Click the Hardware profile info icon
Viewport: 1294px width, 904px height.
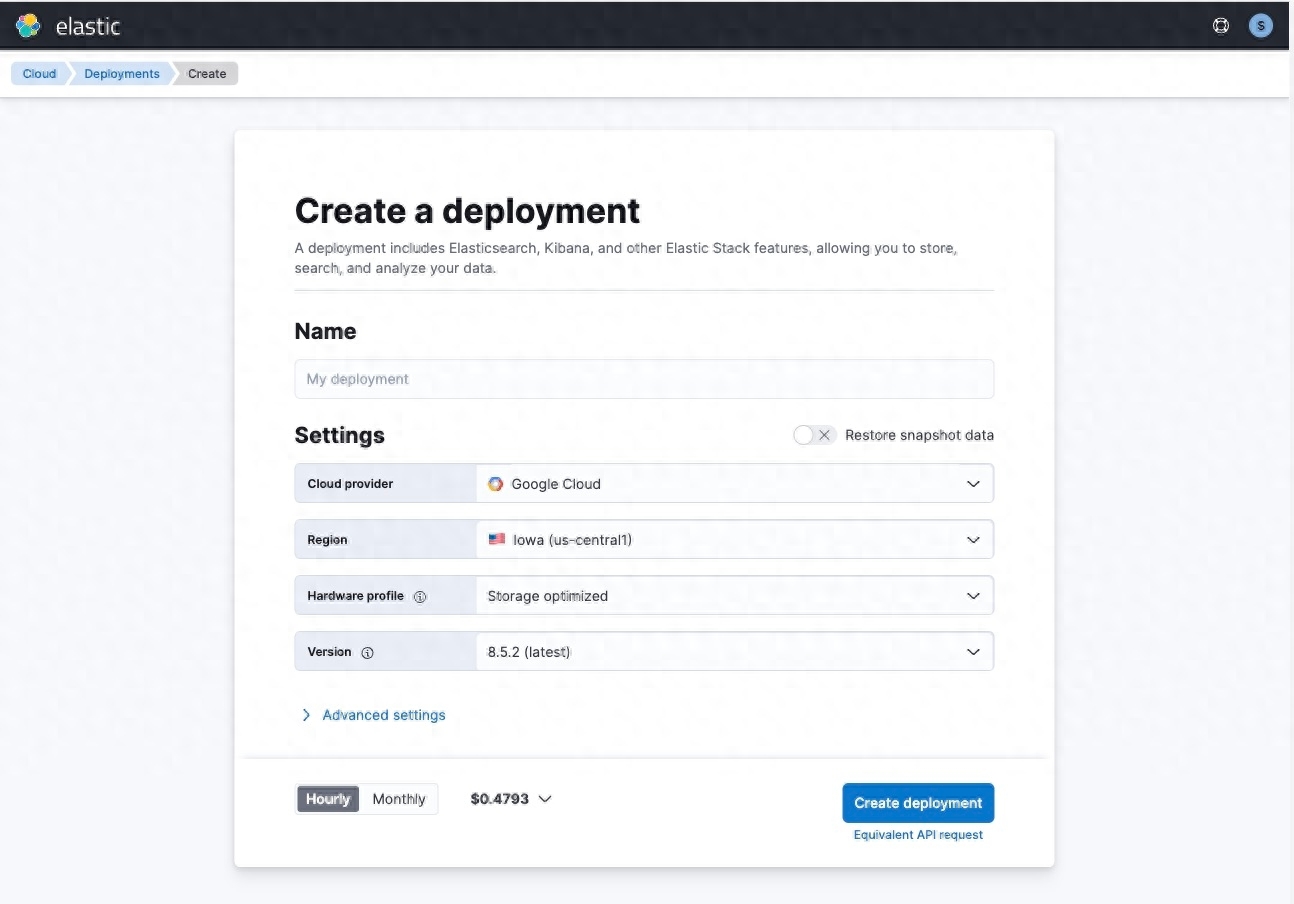point(420,597)
